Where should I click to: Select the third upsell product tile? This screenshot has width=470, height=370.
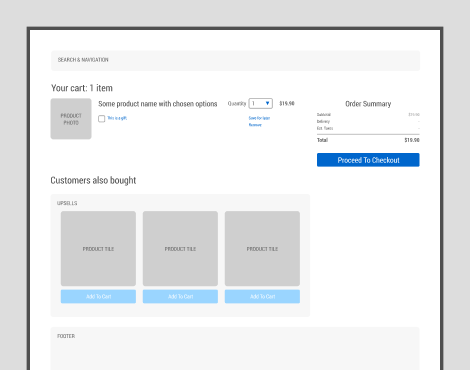(x=262, y=248)
